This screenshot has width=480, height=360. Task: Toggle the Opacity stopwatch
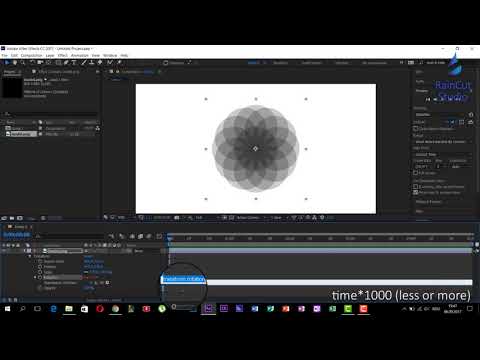click(40, 288)
